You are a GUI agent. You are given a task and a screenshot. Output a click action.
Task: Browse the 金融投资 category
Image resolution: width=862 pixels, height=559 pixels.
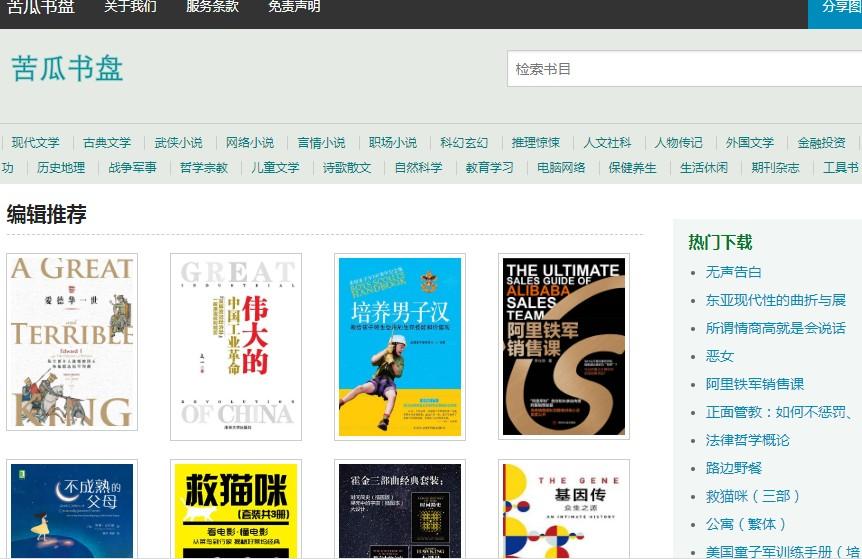click(x=822, y=143)
